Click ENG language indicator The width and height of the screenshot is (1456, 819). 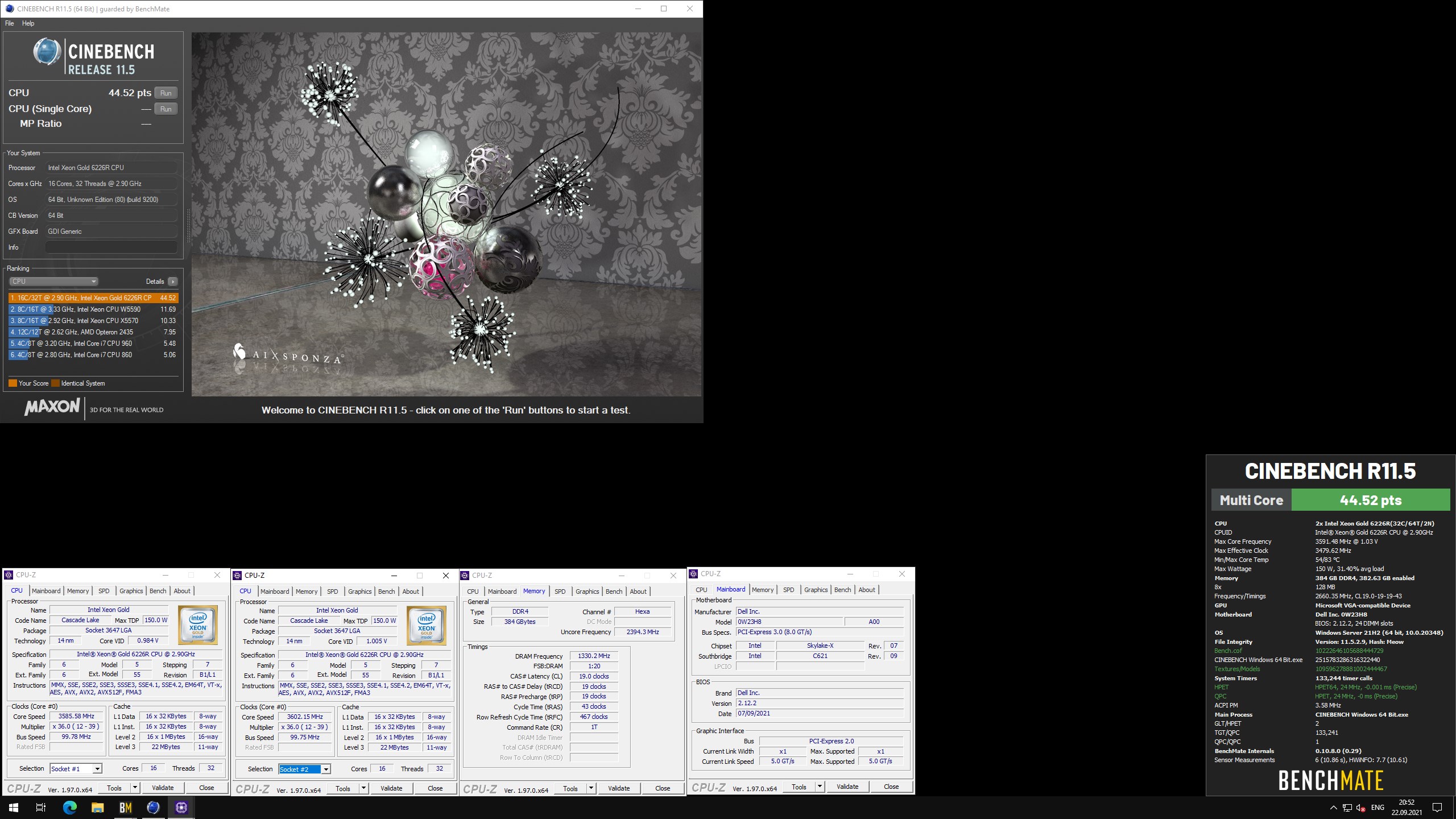[x=1378, y=808]
